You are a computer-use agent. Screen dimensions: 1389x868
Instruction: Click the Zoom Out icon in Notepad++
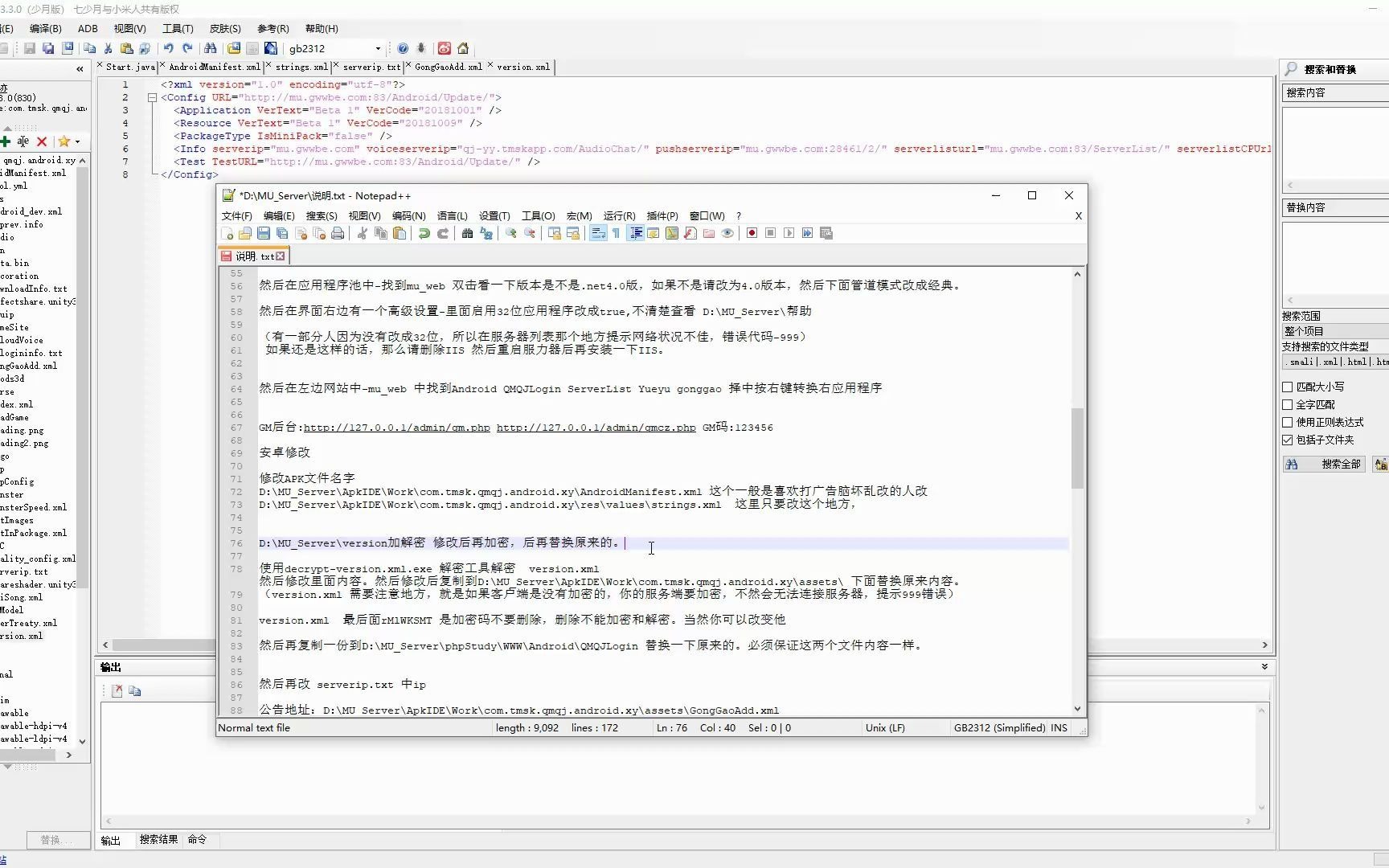[x=530, y=234]
